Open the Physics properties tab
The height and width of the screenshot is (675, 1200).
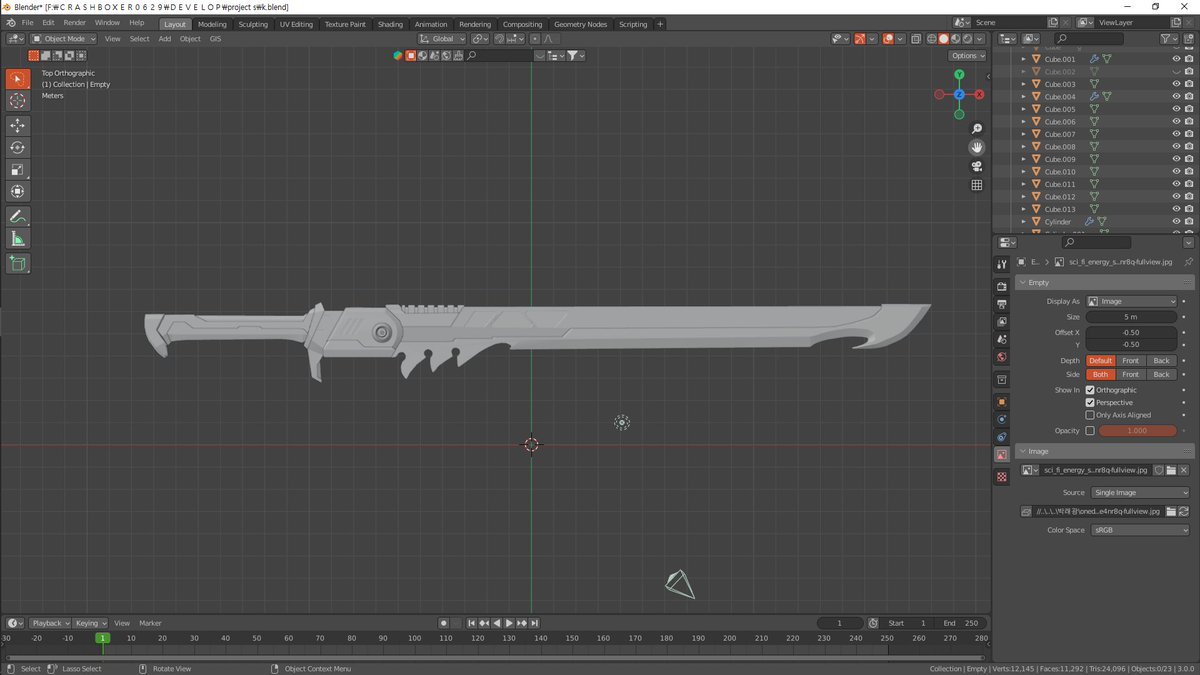[1002, 419]
